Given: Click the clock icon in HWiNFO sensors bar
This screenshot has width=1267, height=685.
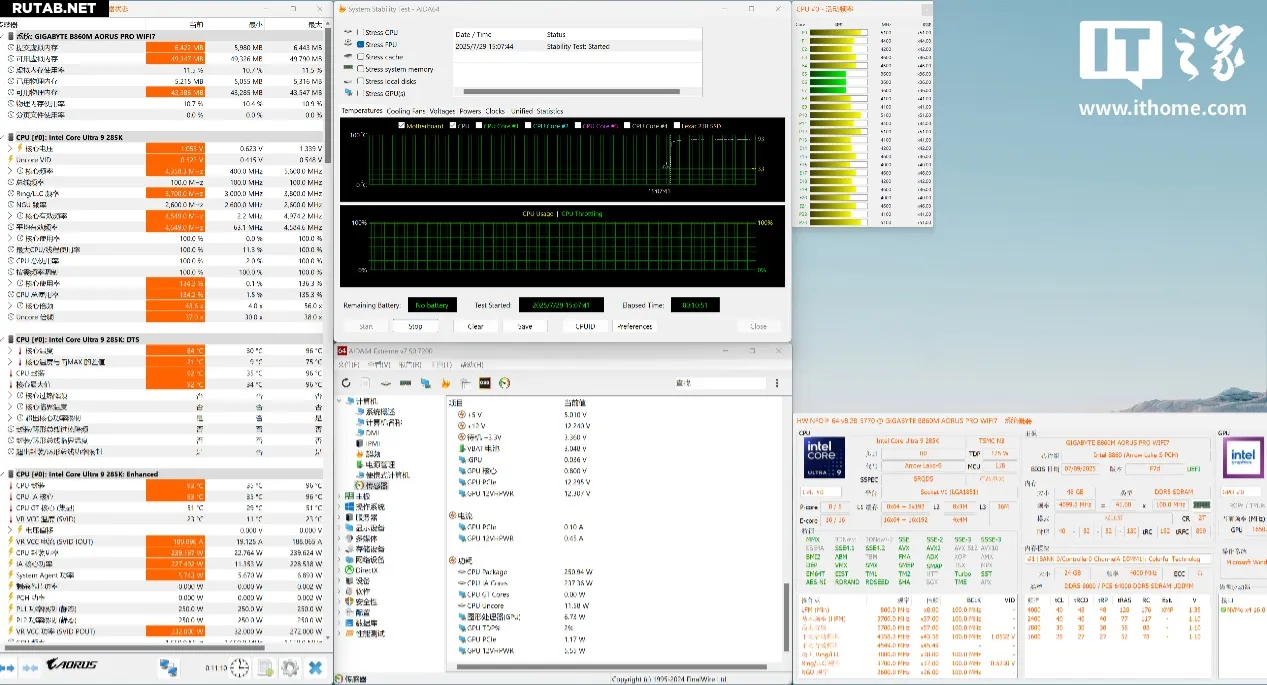Looking at the screenshot, I should point(240,667).
